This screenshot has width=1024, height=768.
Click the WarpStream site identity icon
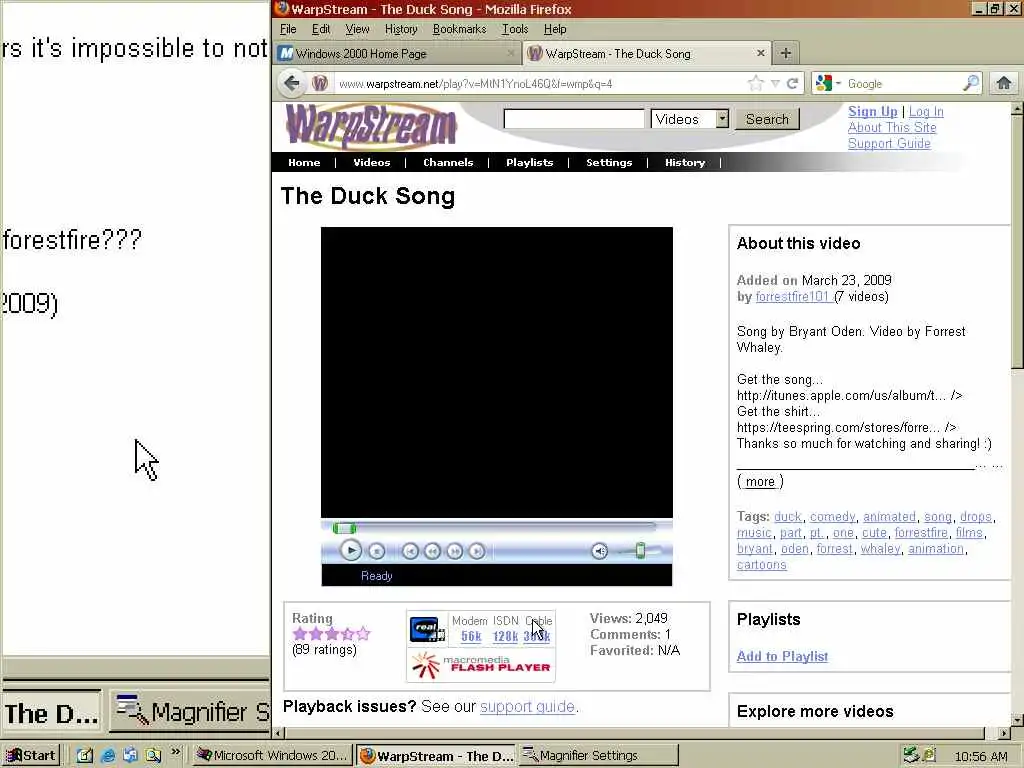tap(319, 84)
